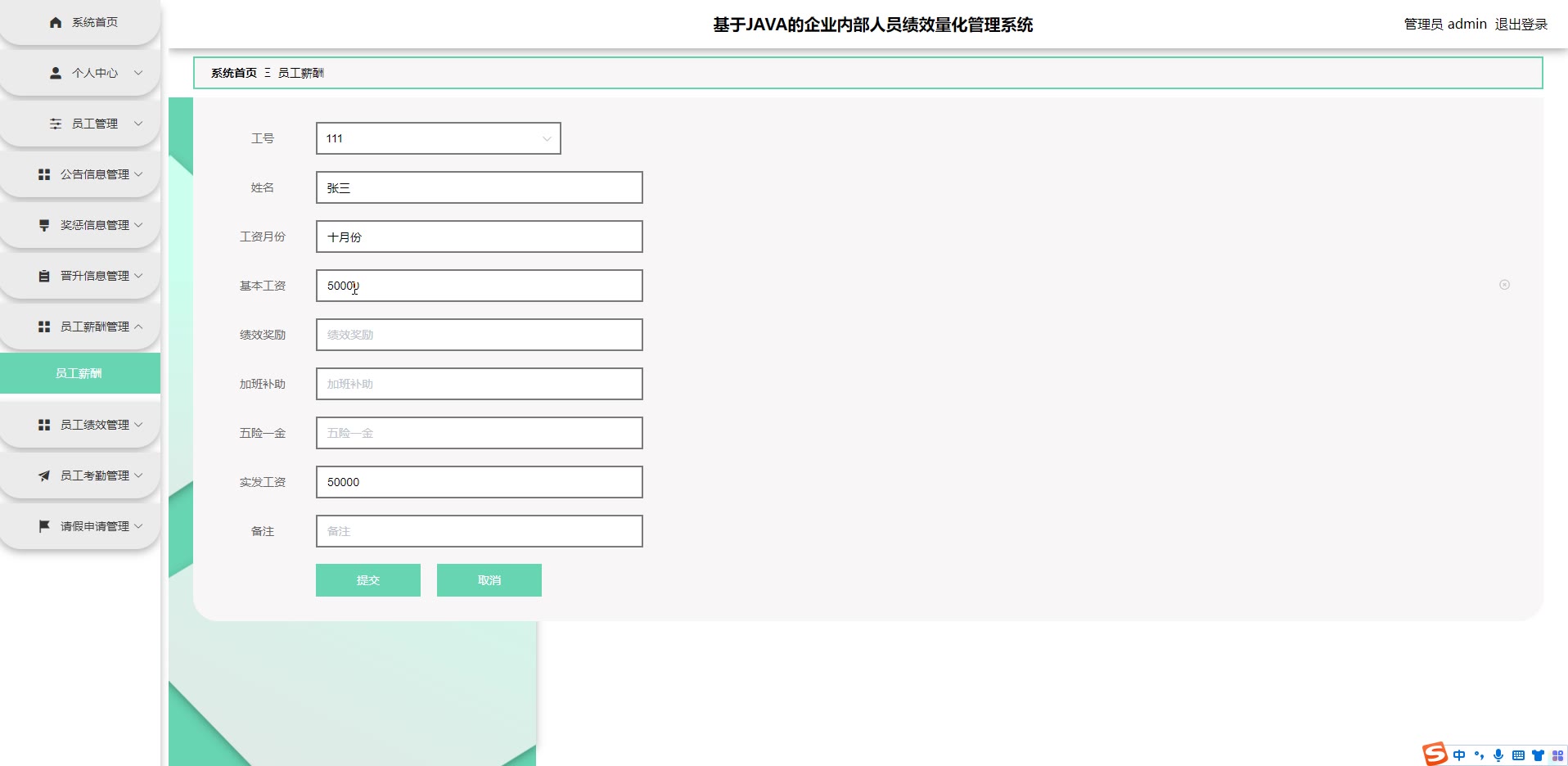Open the skin shirt icon in IME bar

(x=1538, y=755)
